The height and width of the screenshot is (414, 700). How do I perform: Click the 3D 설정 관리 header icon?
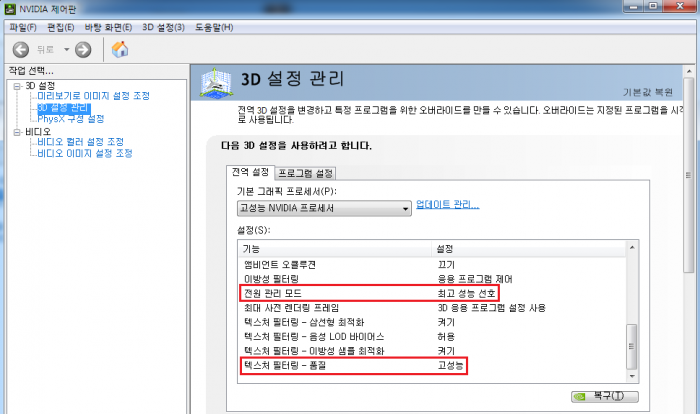click(x=216, y=83)
